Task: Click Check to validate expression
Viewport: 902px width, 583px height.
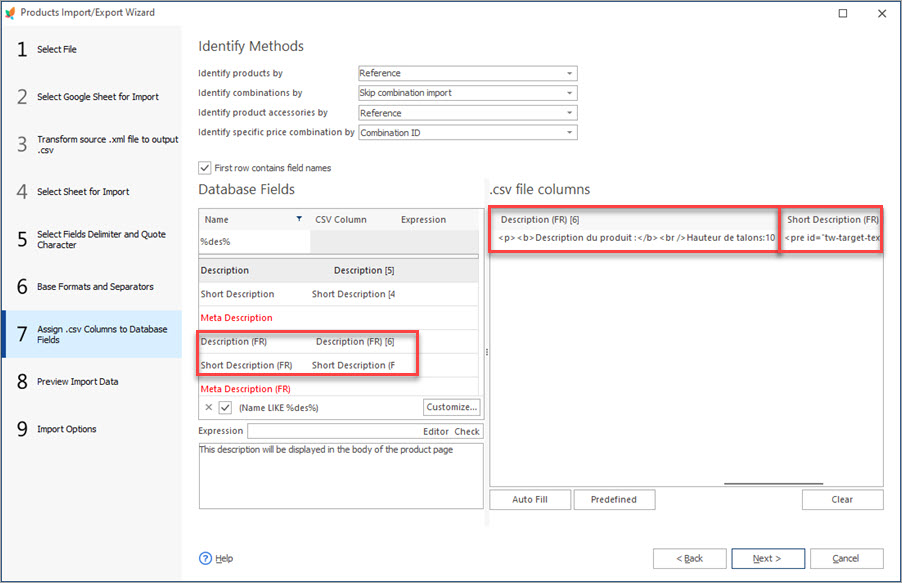Action: click(x=467, y=432)
